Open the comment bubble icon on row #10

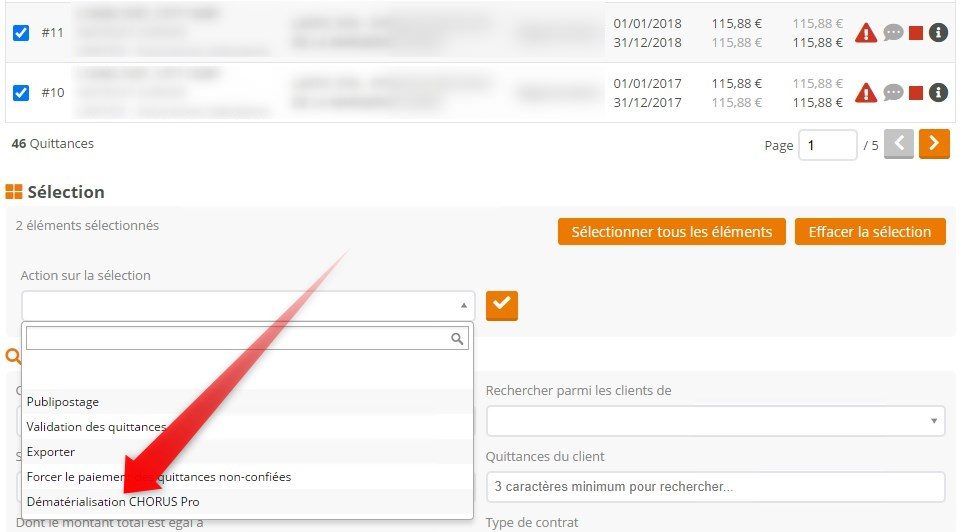[x=893, y=93]
